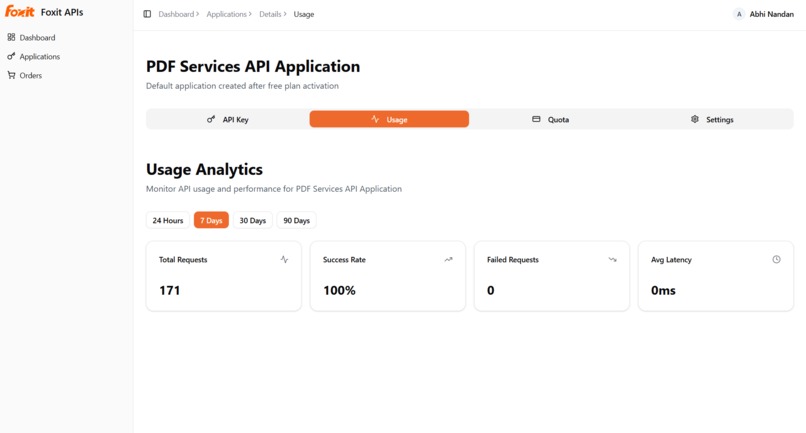Click the clock icon on Avg Latency card
Image resolution: width=806 pixels, height=433 pixels.
[776, 259]
